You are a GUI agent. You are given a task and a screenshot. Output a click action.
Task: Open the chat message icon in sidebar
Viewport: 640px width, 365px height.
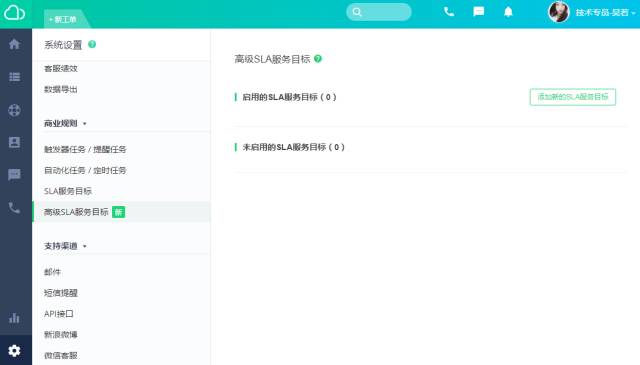(14, 175)
